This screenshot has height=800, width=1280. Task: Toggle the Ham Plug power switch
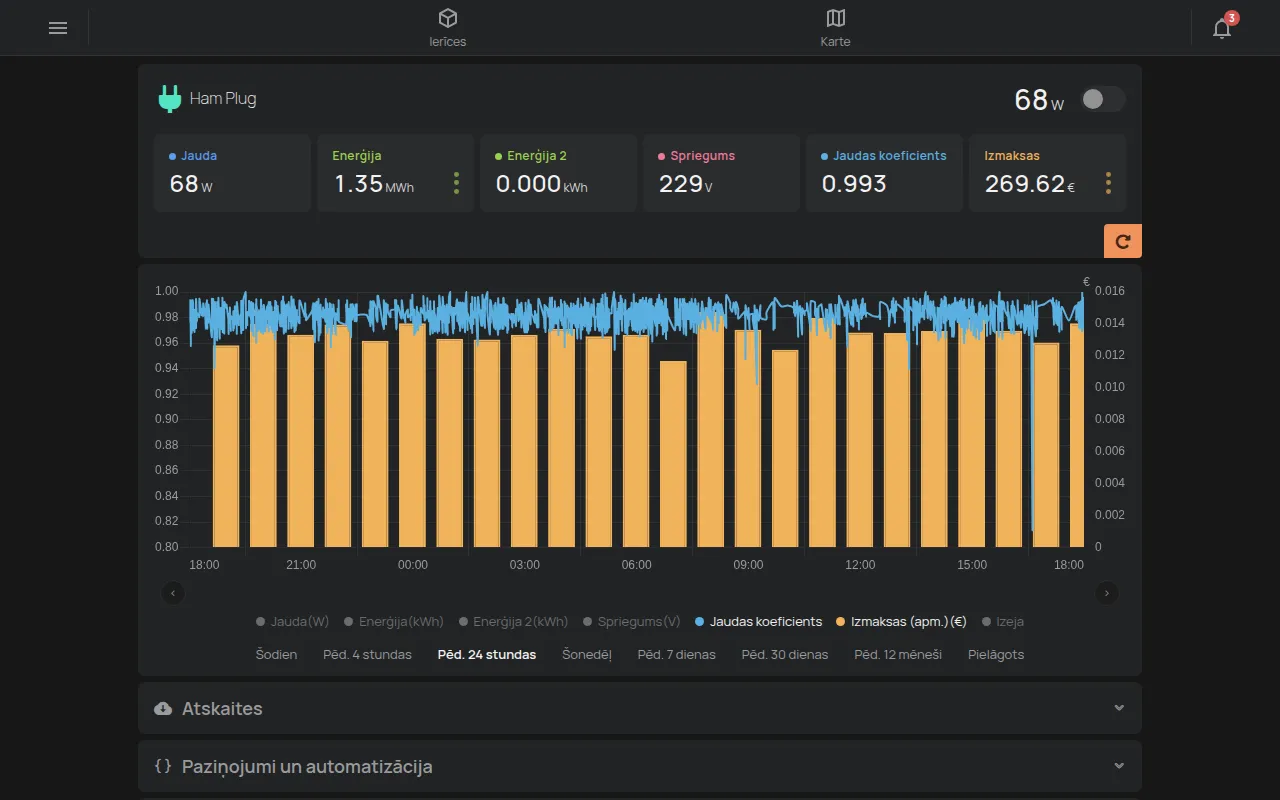tap(1103, 99)
